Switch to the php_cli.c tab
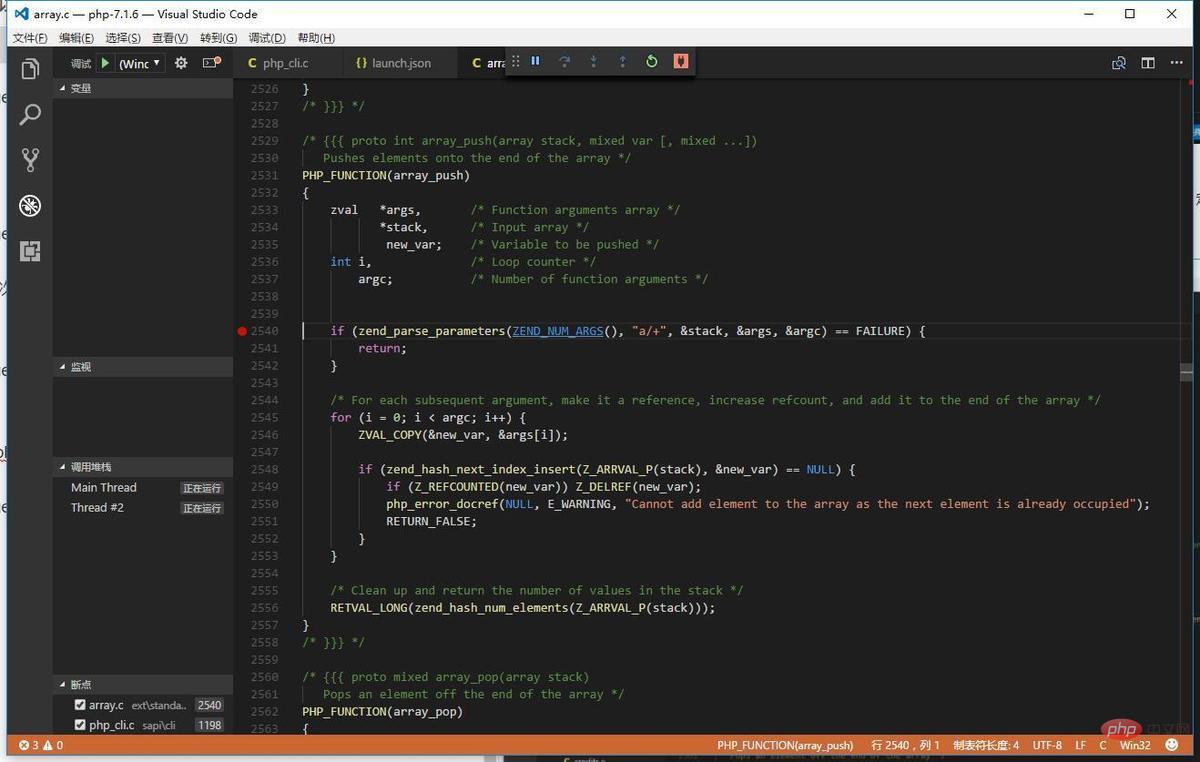This screenshot has height=762, width=1200. pos(287,63)
